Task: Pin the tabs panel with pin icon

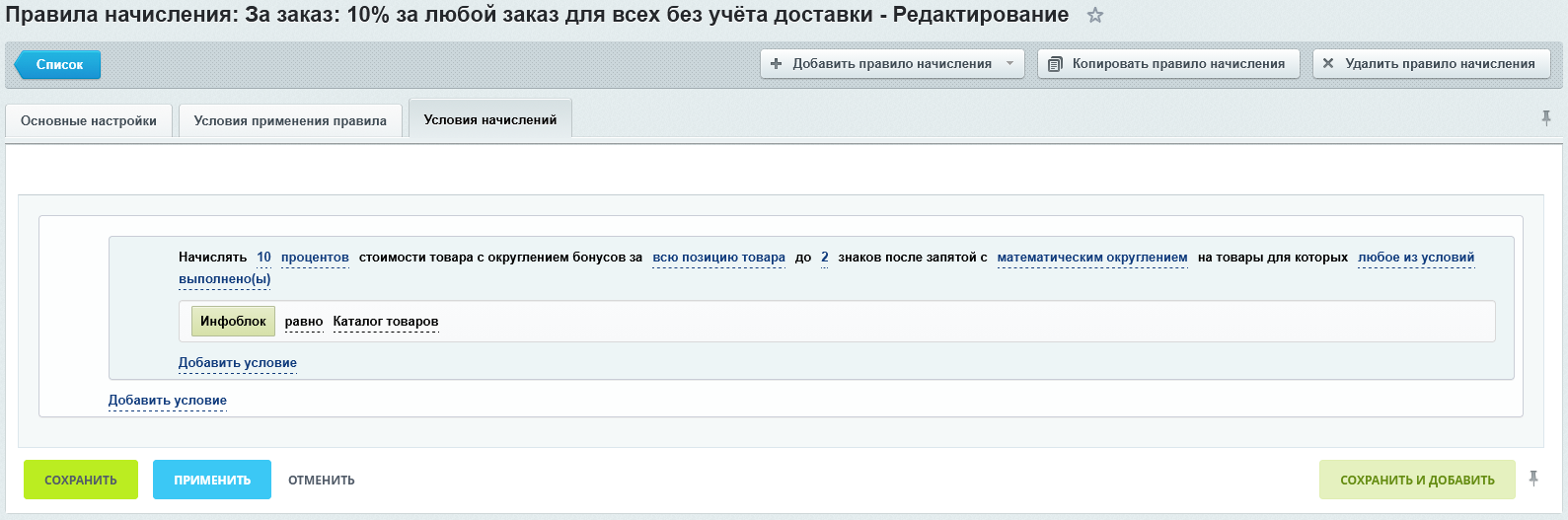Action: click(1545, 118)
